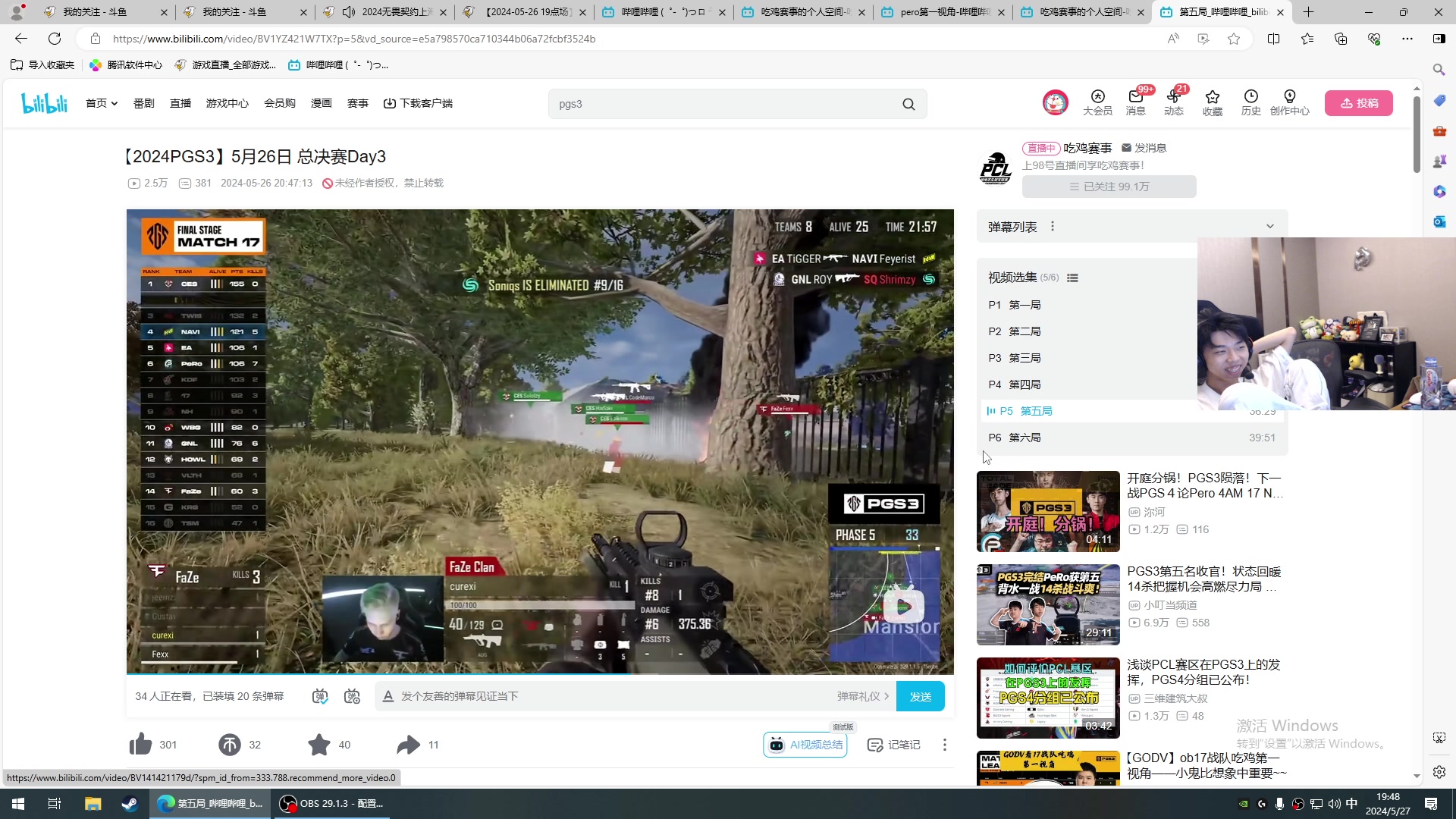This screenshot has width=1456, height=819.
Task: Click 下载客户端 link
Action: tap(418, 103)
